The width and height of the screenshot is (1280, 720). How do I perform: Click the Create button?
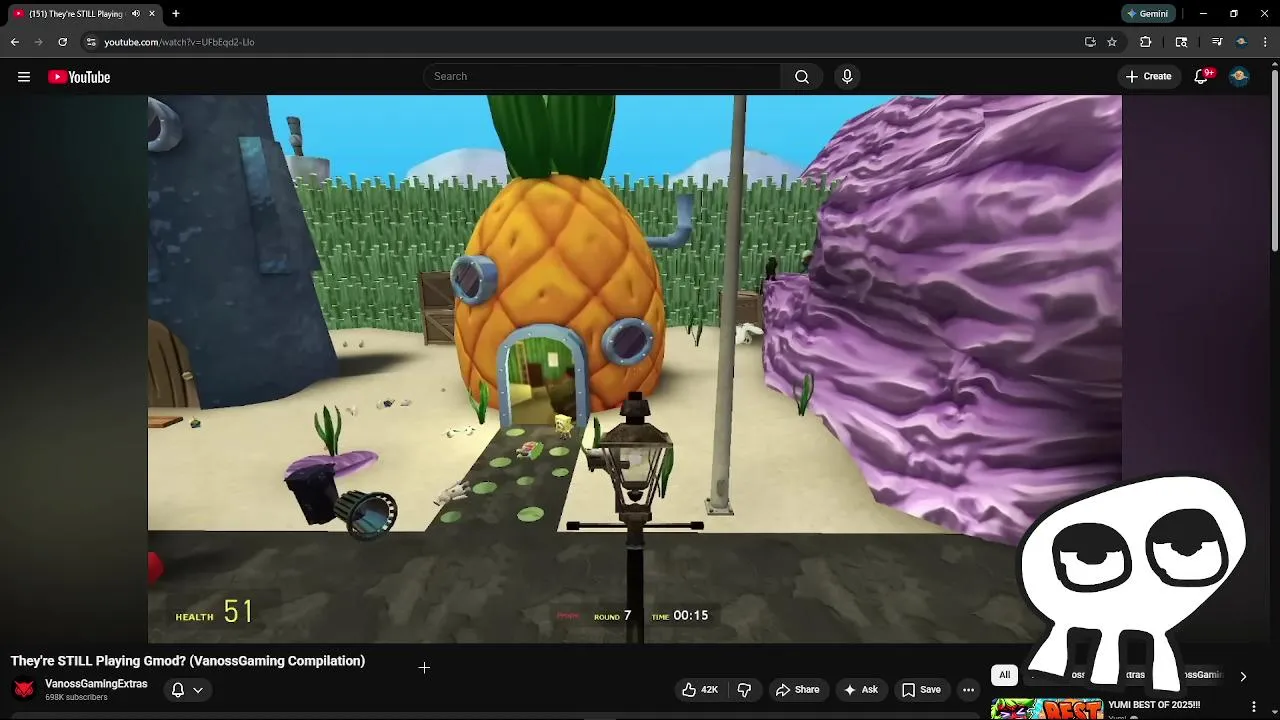pyautogui.click(x=1149, y=77)
